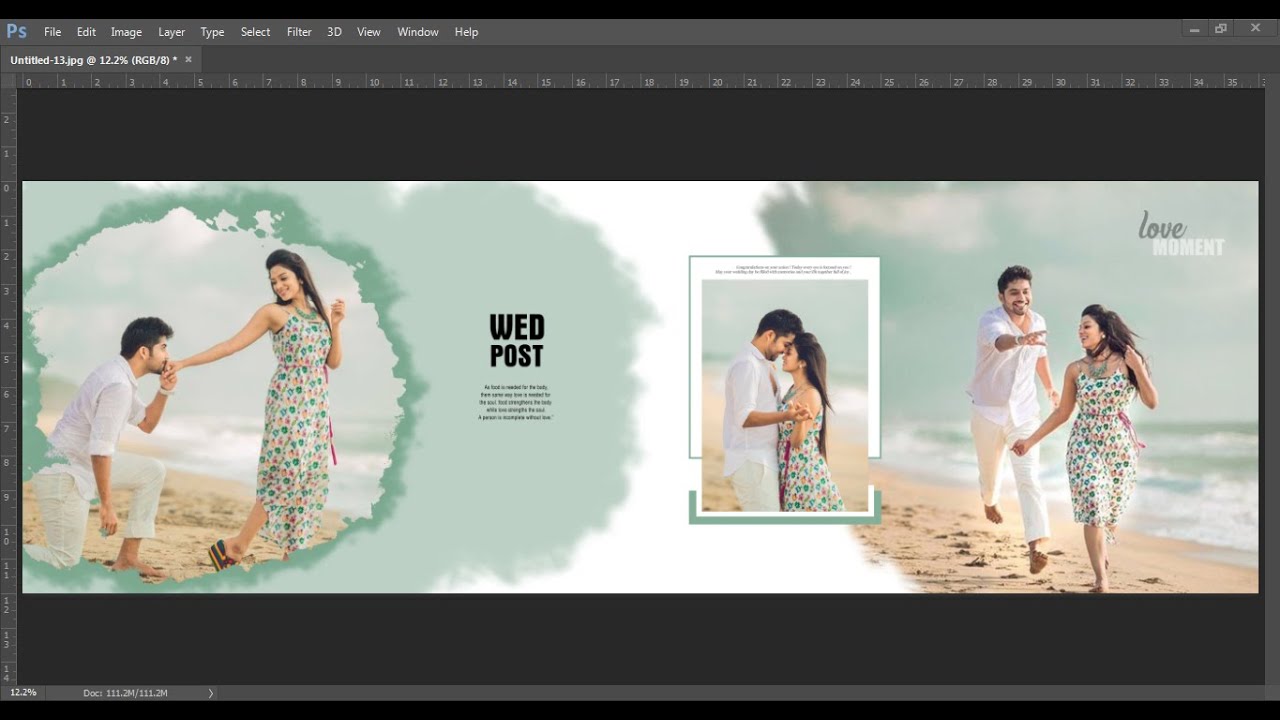Click the Doc: 111.2M/111.2M status info

(125, 693)
